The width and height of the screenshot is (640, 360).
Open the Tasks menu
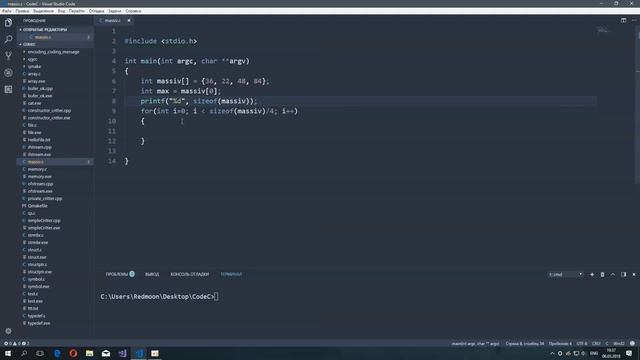coord(115,11)
